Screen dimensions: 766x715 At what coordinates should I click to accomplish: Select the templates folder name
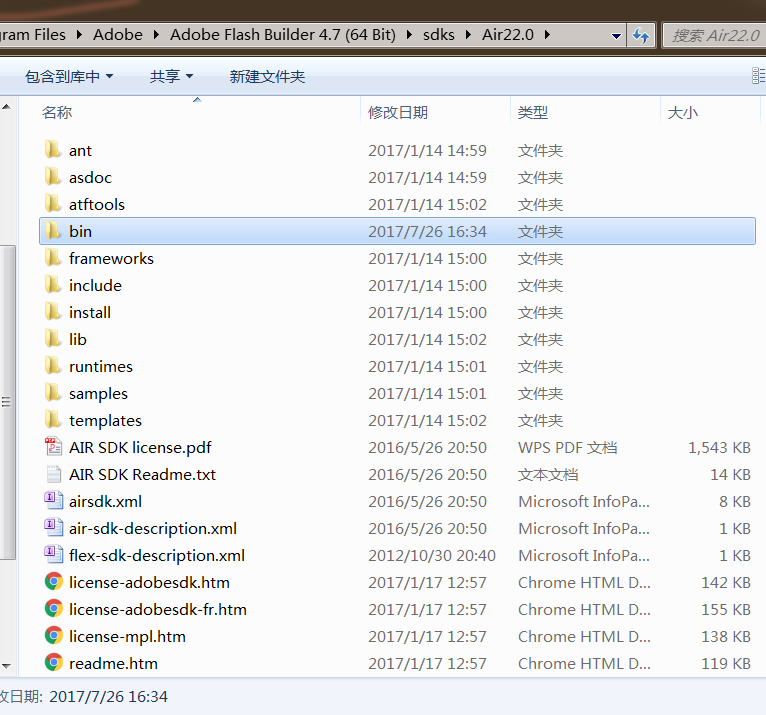(x=106, y=421)
